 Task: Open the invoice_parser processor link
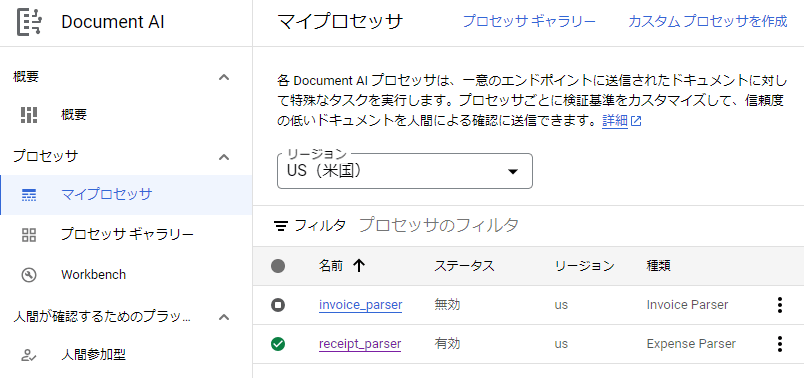360,305
